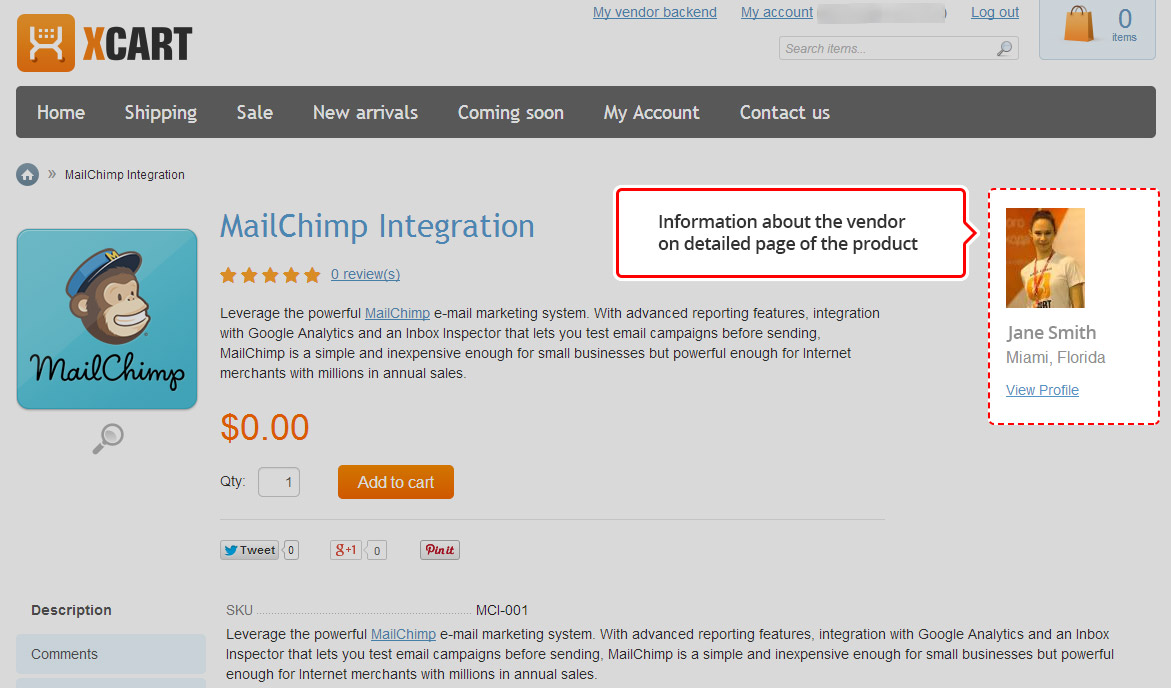The height and width of the screenshot is (688, 1171).
Task: Click the cart's 0 items counter
Action: 1124,24
